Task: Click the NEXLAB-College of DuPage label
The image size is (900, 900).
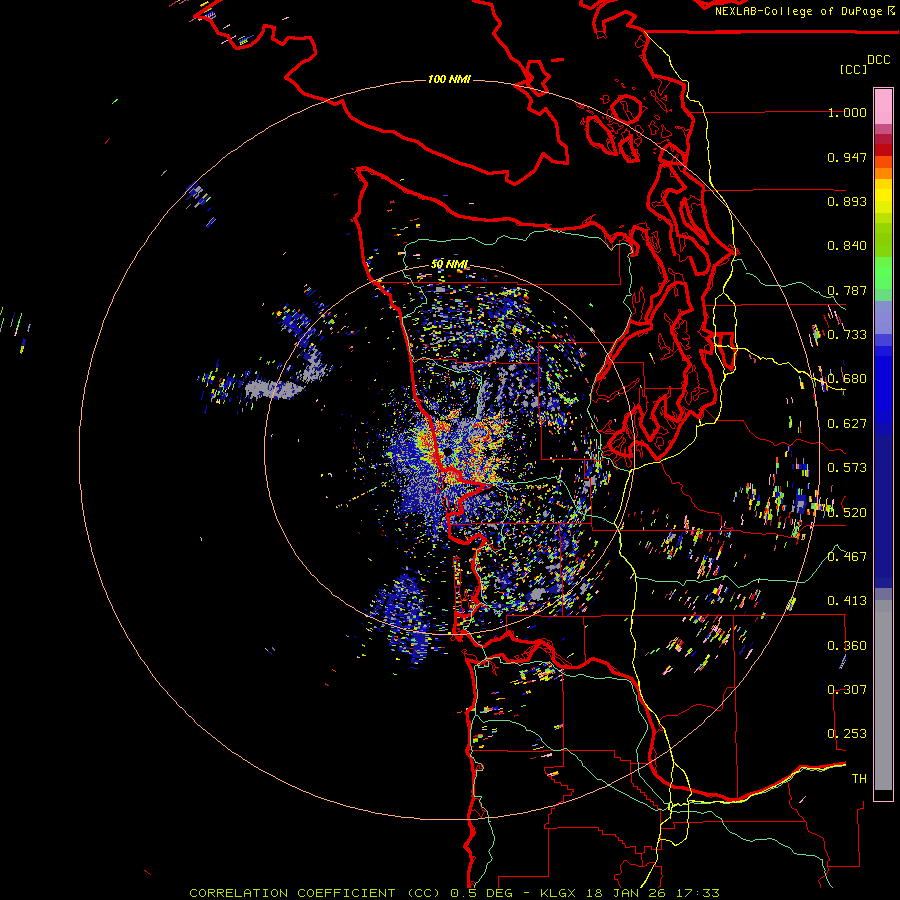Action: pos(800,11)
